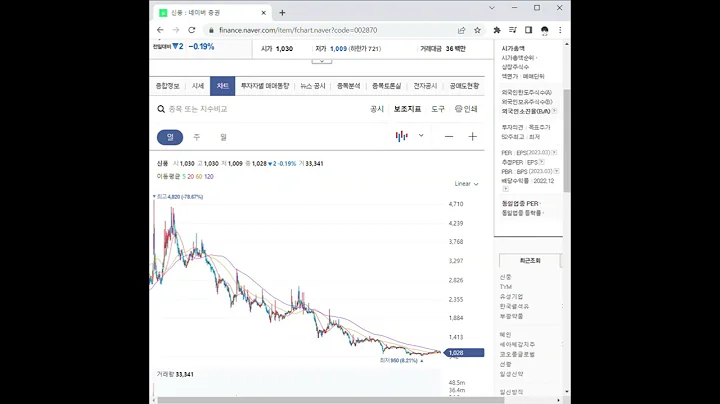Open the 공시 chart option
The height and width of the screenshot is (404, 720).
pos(377,109)
